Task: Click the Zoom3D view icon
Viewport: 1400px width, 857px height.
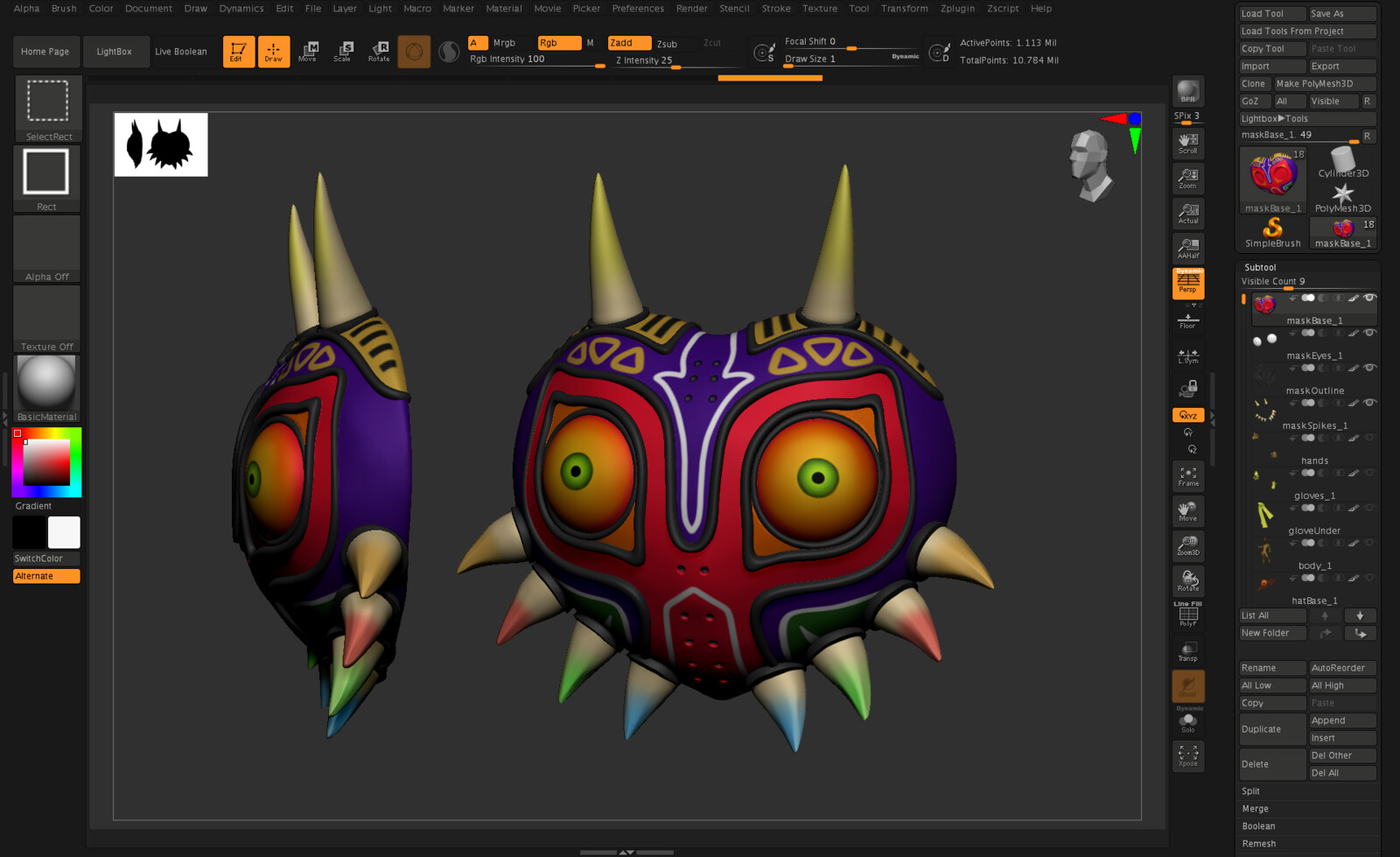Action: coord(1188,546)
